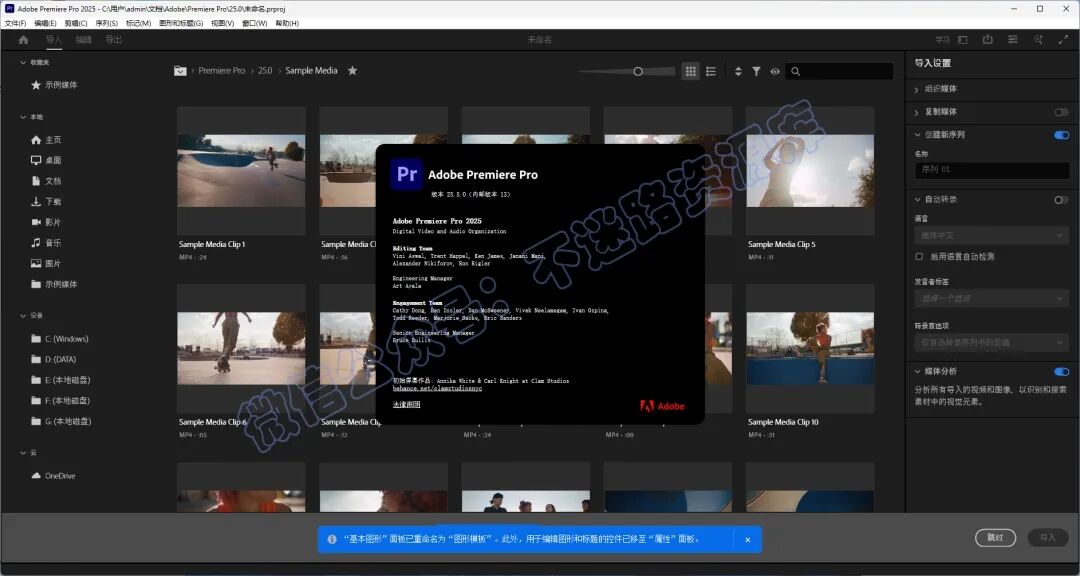Viewport: 1080px width, 576px height.
Task: Turn off the 创建新序列 switch
Action: tap(1061, 135)
